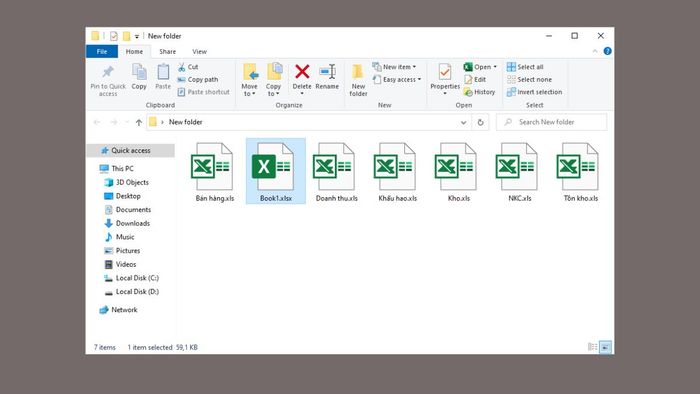Click the Back navigation arrow
Image resolution: width=700 pixels, height=394 pixels.
pyautogui.click(x=97, y=122)
